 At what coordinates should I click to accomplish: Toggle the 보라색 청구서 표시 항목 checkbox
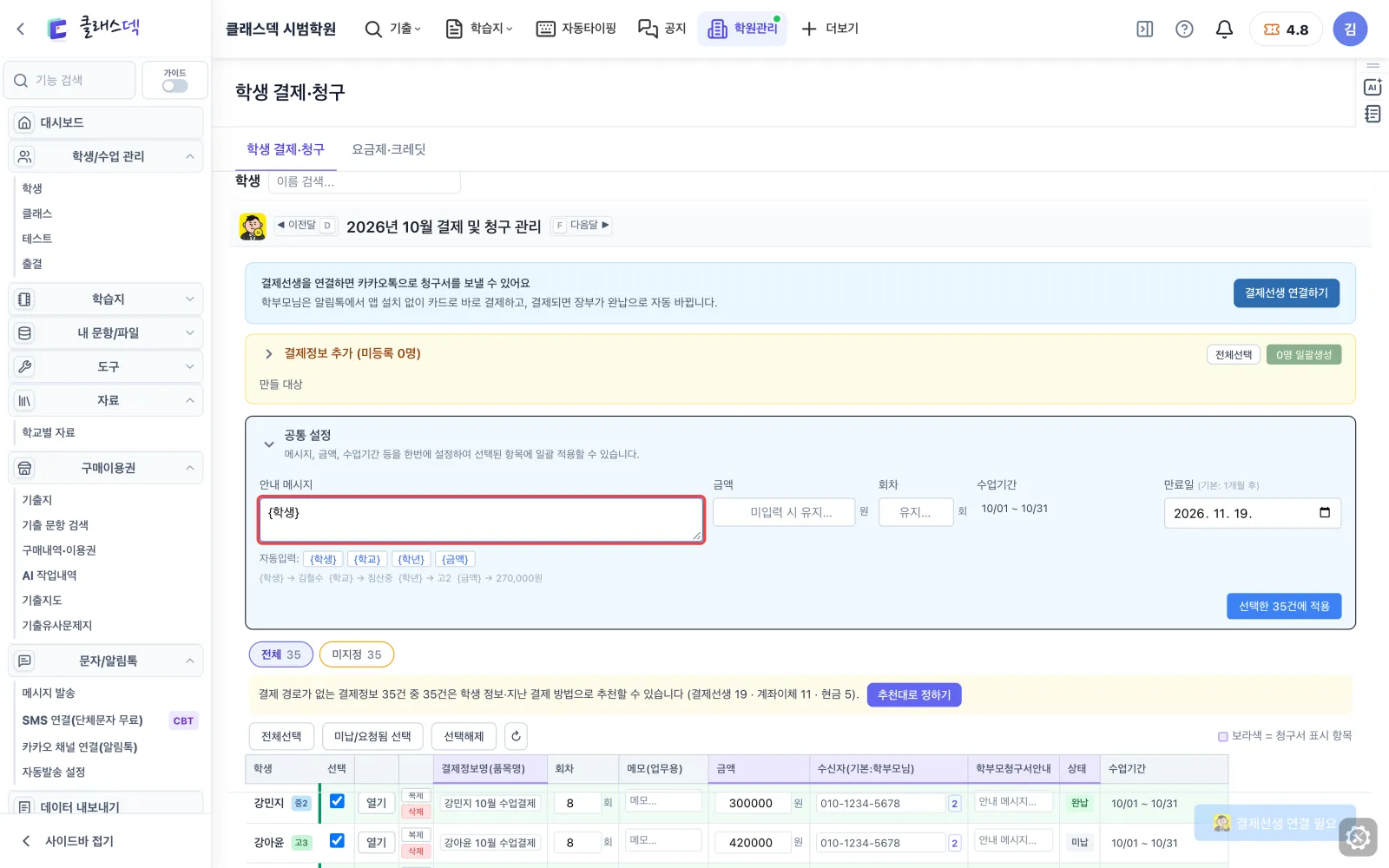coord(1223,736)
